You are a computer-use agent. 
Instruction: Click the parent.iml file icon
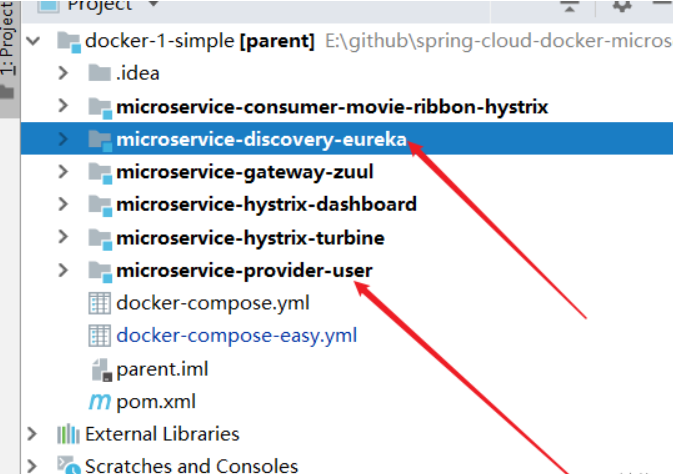click(x=102, y=370)
